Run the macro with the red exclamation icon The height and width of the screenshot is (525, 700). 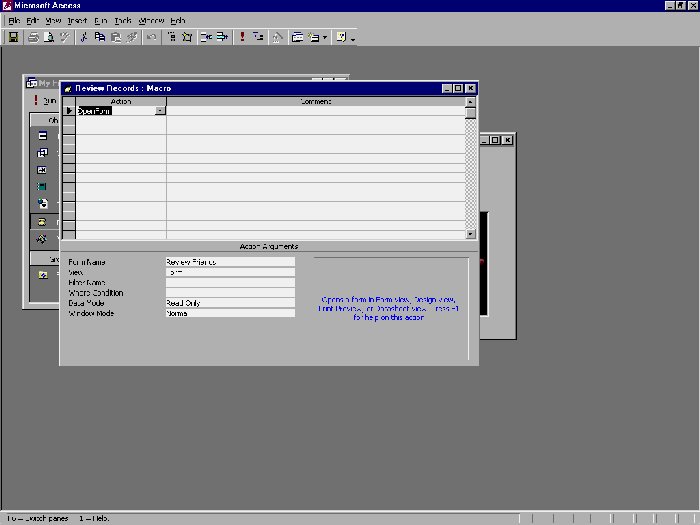(241, 37)
